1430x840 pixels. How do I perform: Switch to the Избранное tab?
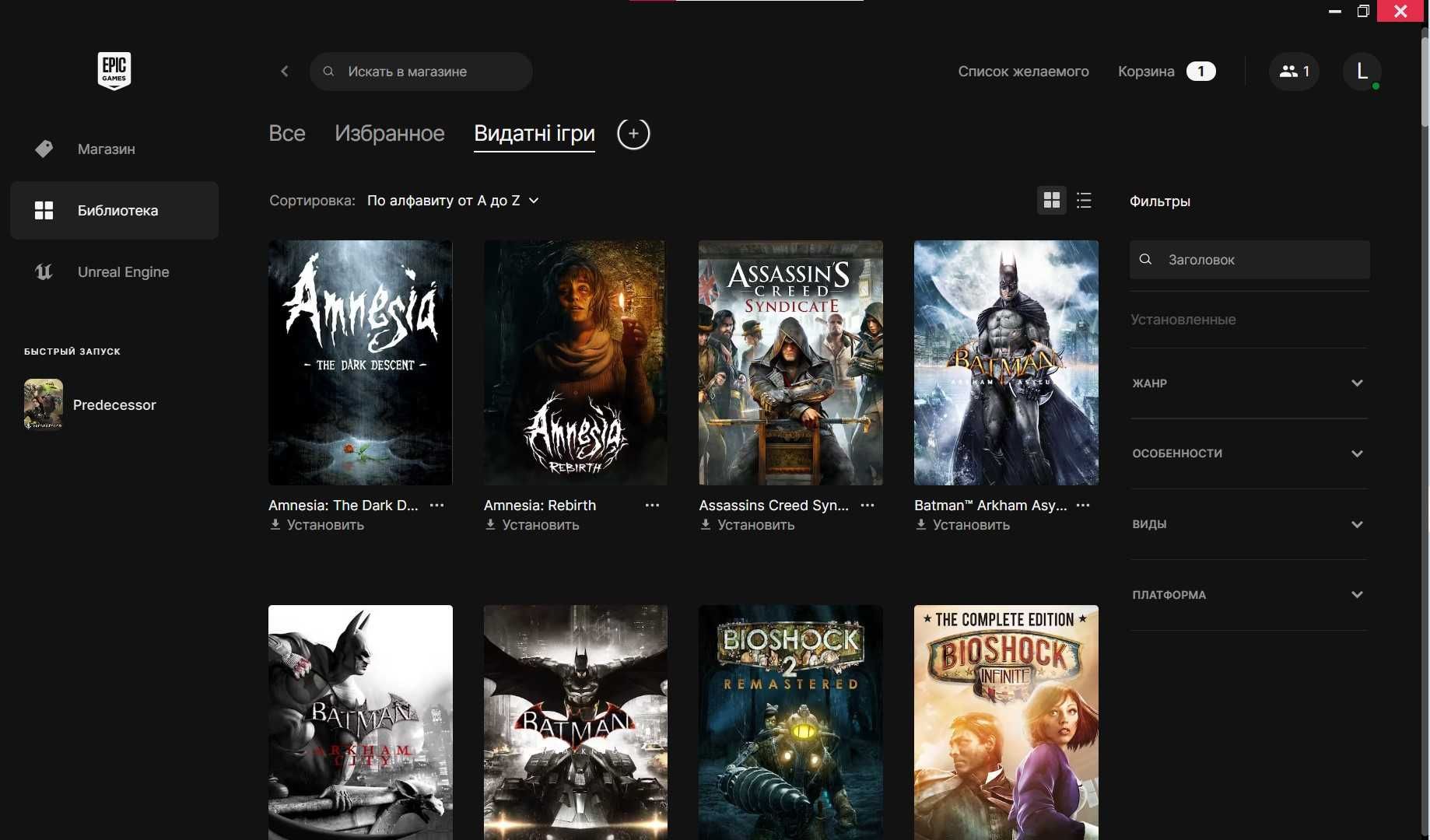coord(390,134)
